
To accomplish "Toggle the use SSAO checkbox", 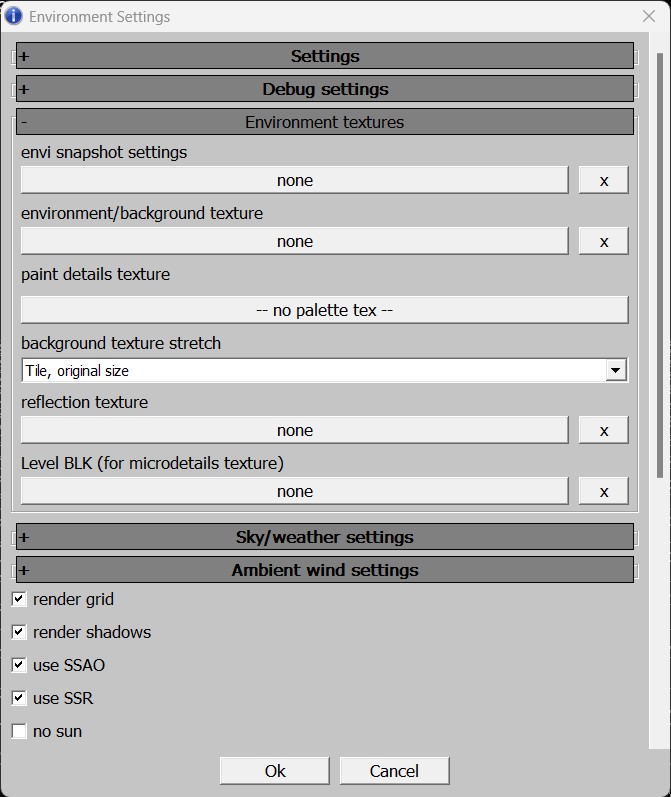I will pyautogui.click(x=19, y=665).
